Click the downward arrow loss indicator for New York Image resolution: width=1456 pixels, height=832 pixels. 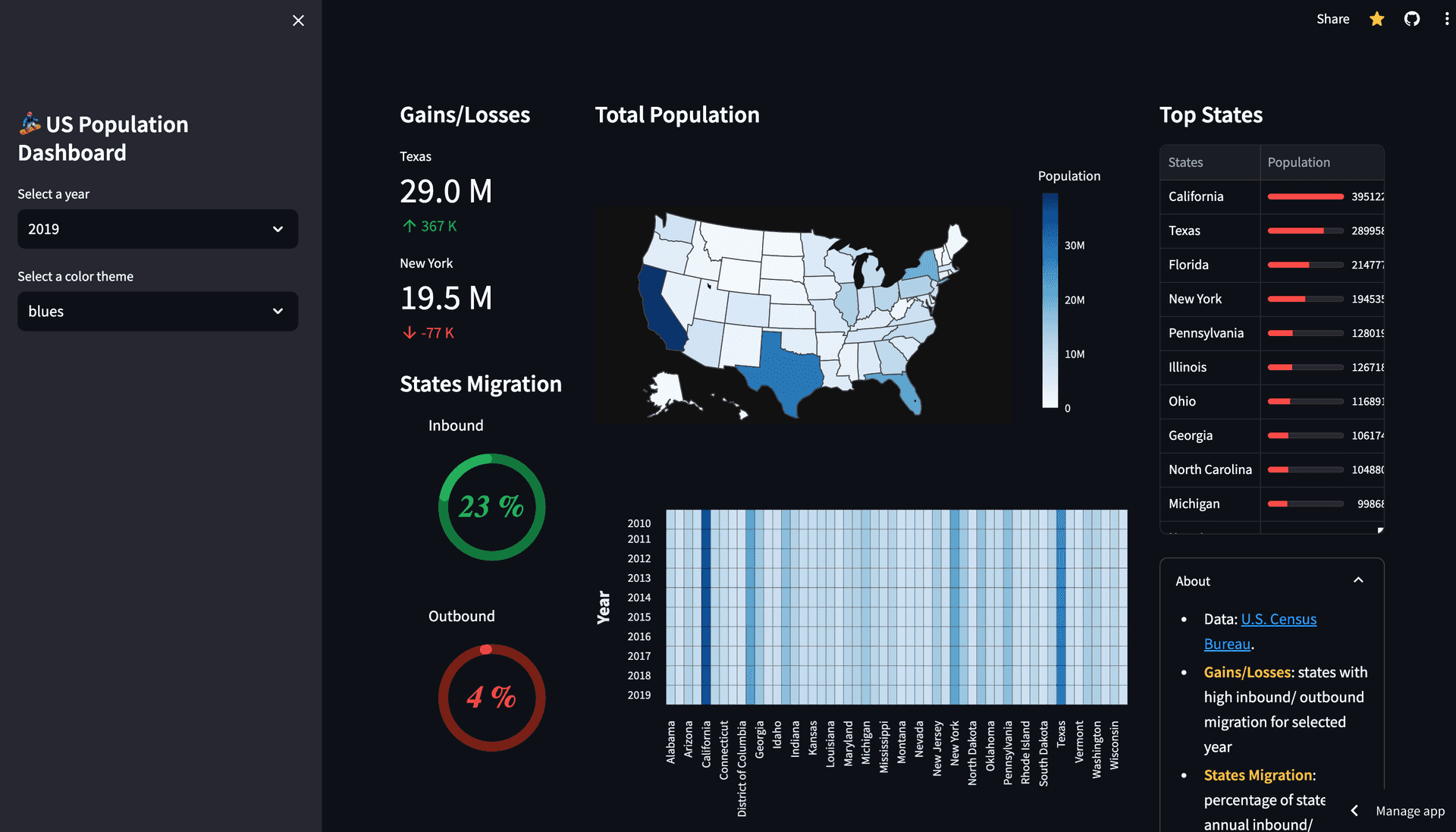tap(409, 332)
